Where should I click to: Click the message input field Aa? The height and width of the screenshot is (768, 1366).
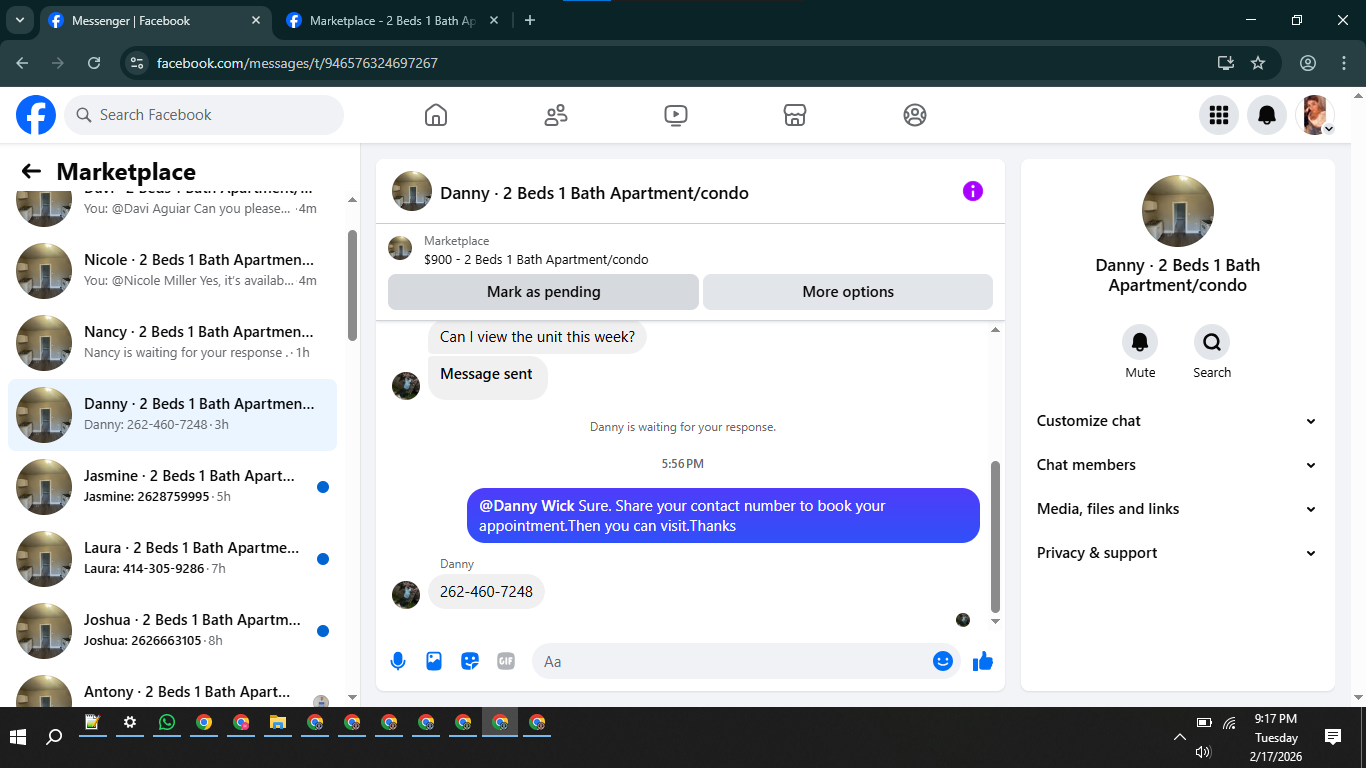[731, 661]
